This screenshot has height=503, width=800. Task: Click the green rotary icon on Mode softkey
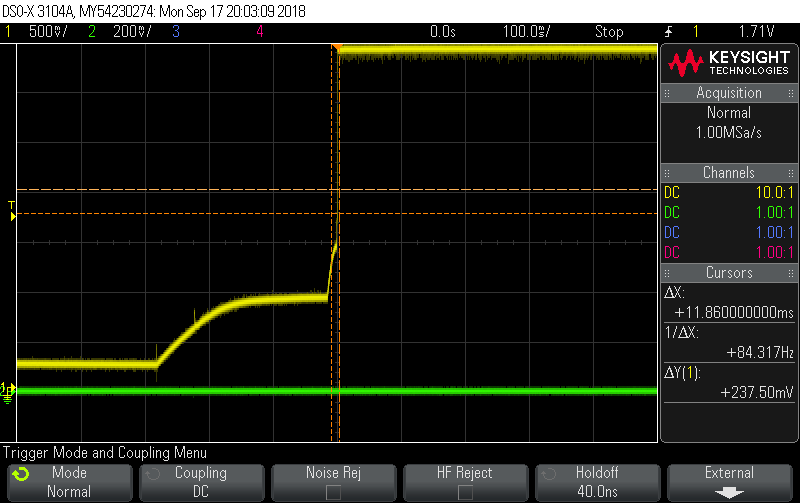click(21, 474)
